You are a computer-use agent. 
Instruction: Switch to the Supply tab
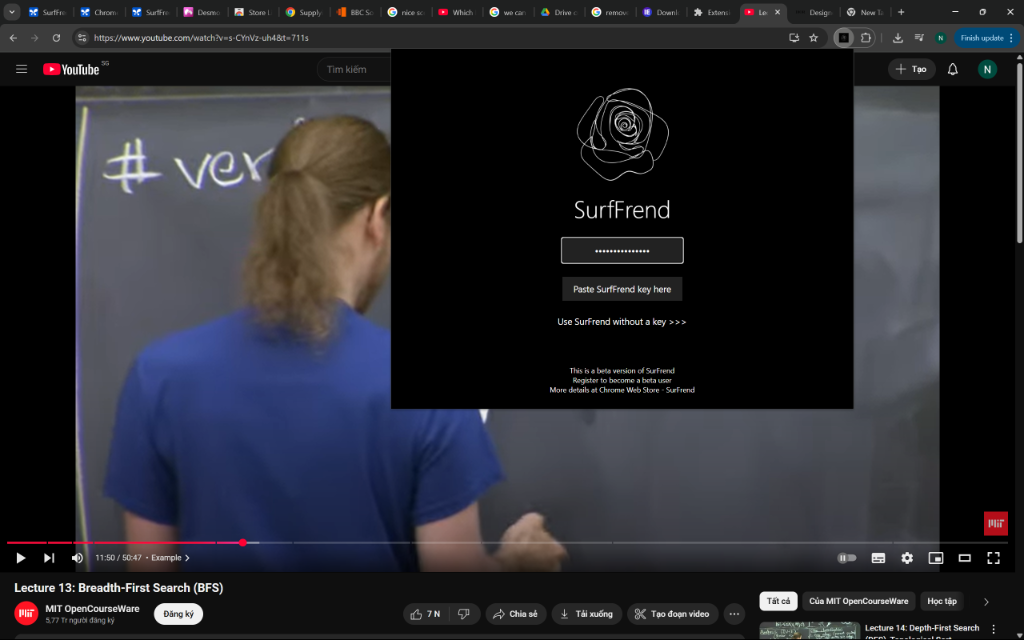pos(305,12)
